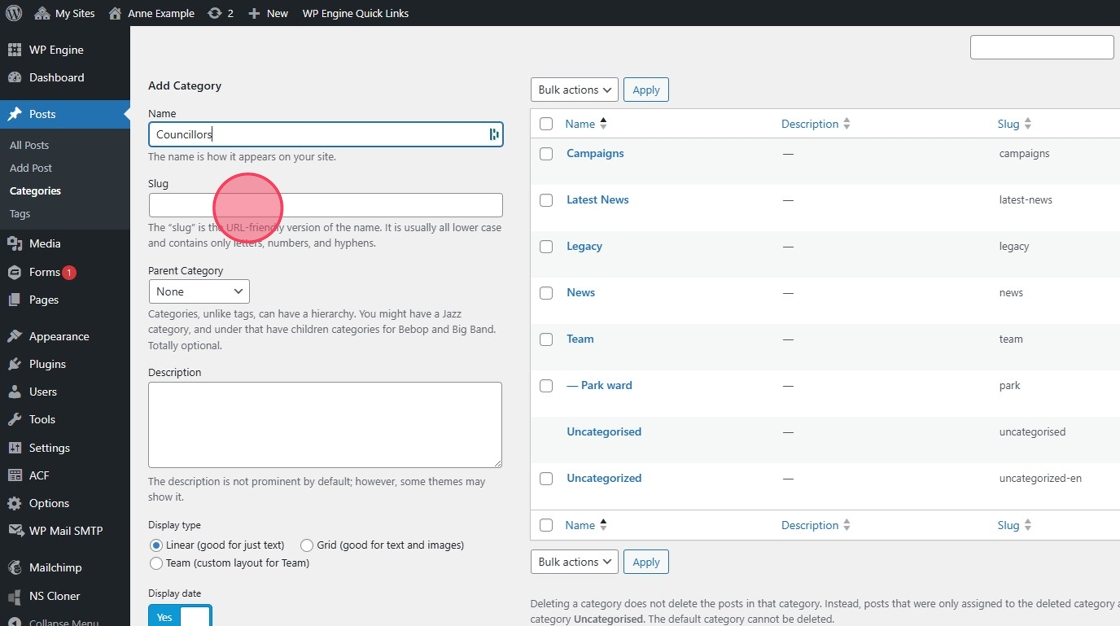Click the Media icon in the sidebar
Viewport: 1120px width, 626px height.
[x=15, y=244]
